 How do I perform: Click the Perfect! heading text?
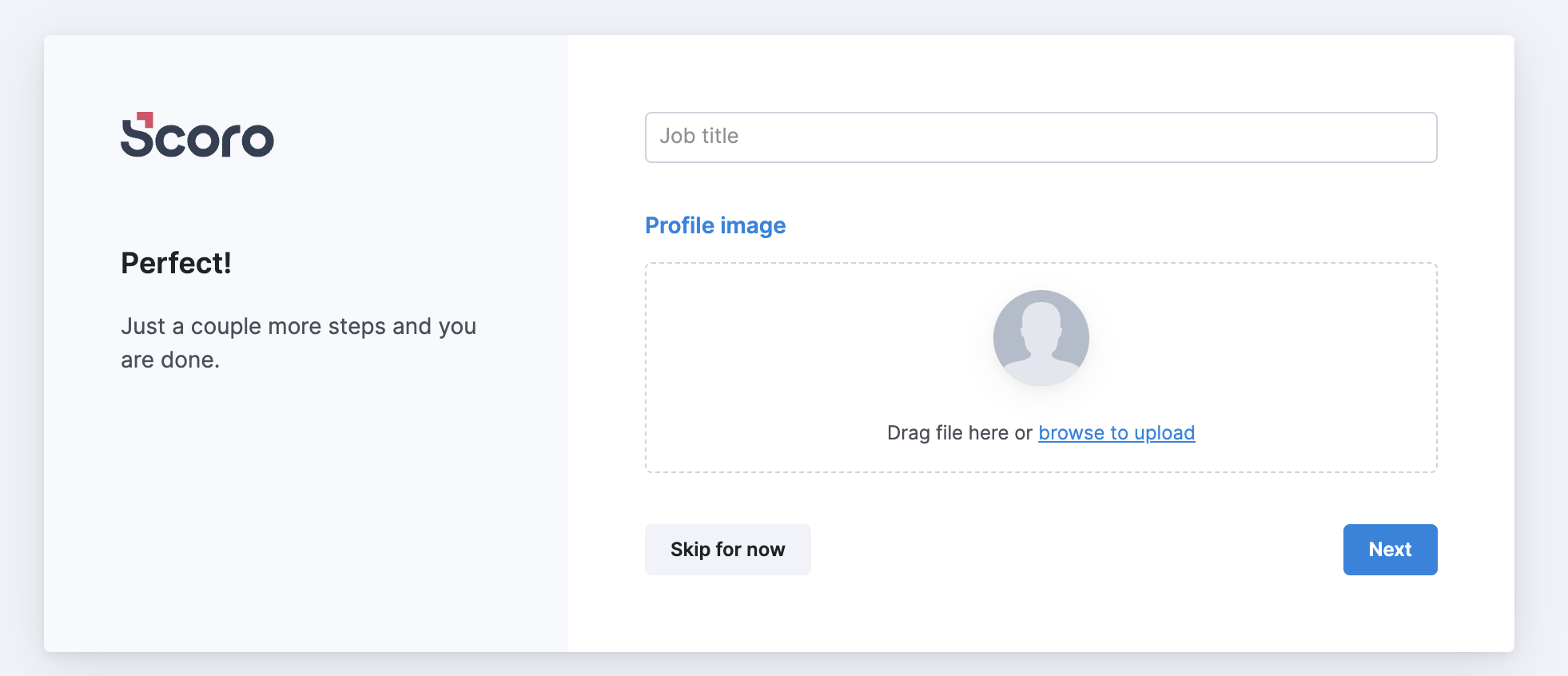pyautogui.click(x=176, y=263)
